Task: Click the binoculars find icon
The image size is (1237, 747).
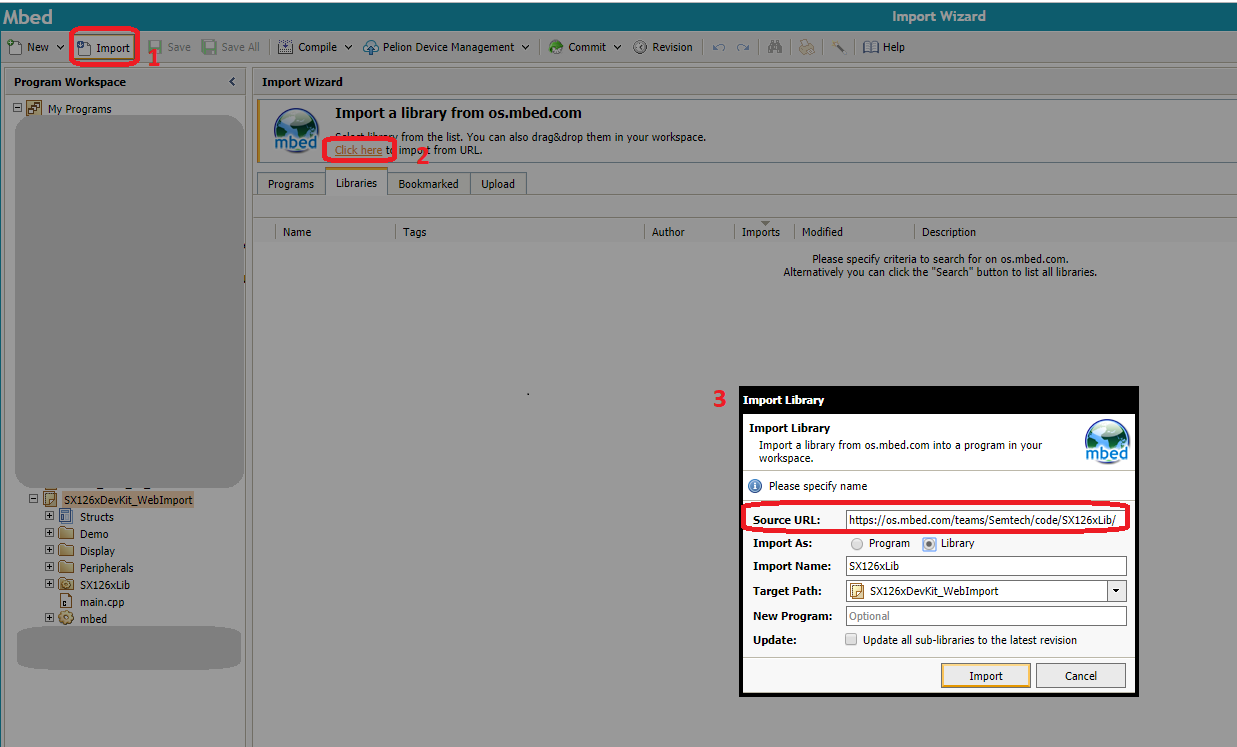Action: [x=774, y=47]
